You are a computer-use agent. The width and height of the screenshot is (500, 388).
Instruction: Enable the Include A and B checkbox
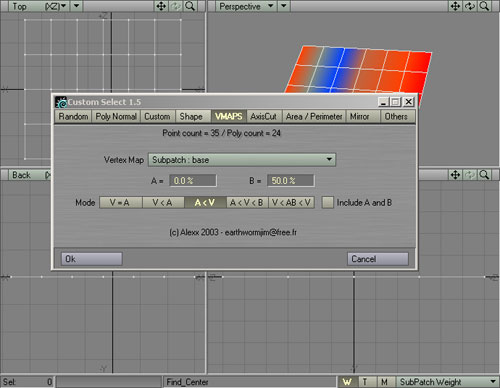[327, 202]
